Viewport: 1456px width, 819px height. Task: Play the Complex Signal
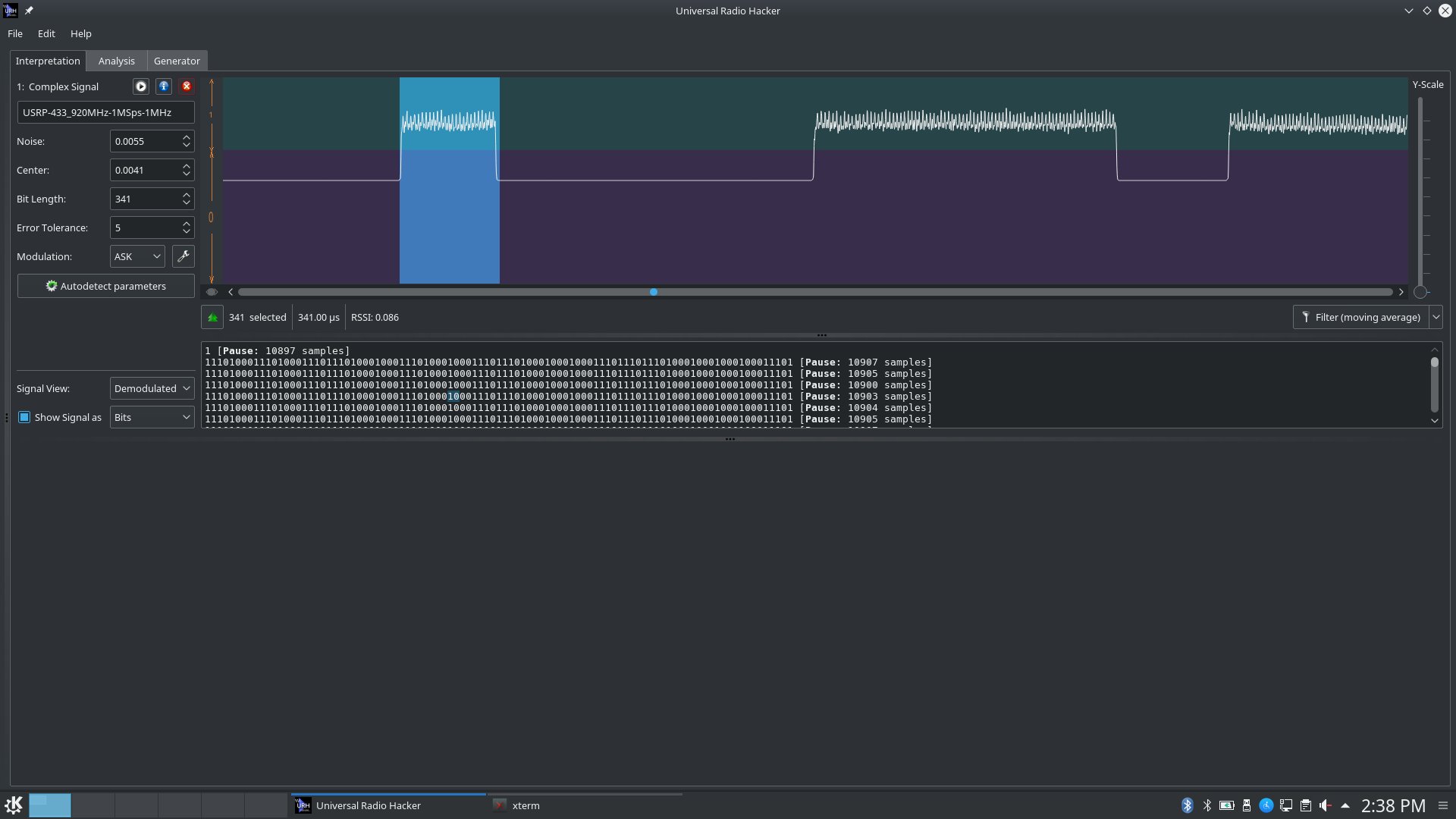[141, 86]
